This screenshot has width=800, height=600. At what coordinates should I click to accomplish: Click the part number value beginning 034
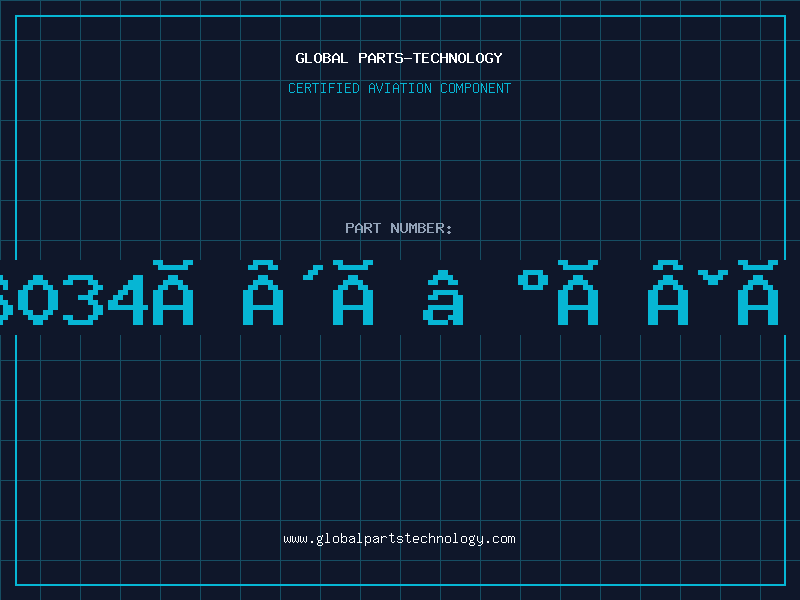[x=389, y=293]
